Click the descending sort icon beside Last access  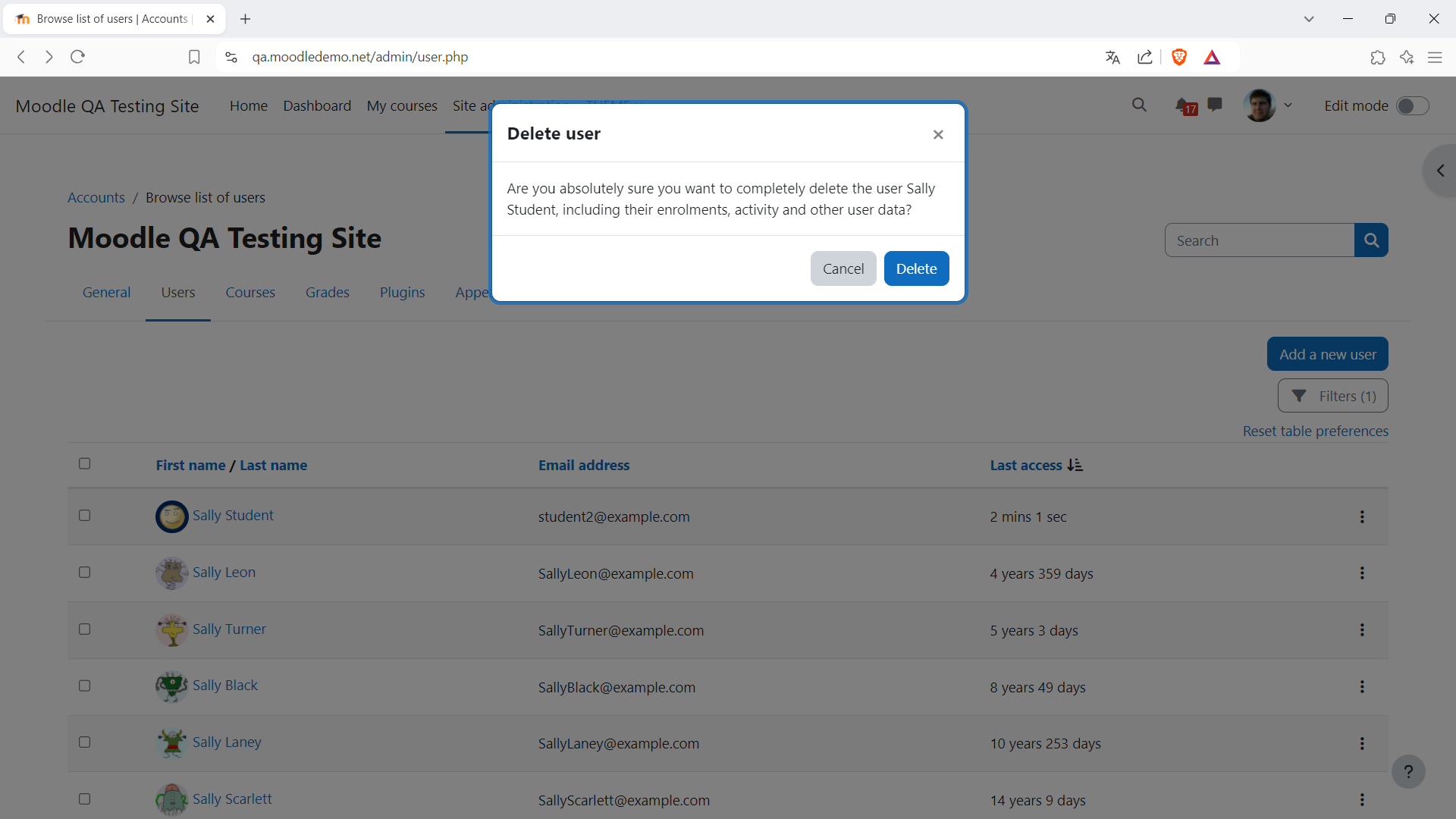point(1075,465)
